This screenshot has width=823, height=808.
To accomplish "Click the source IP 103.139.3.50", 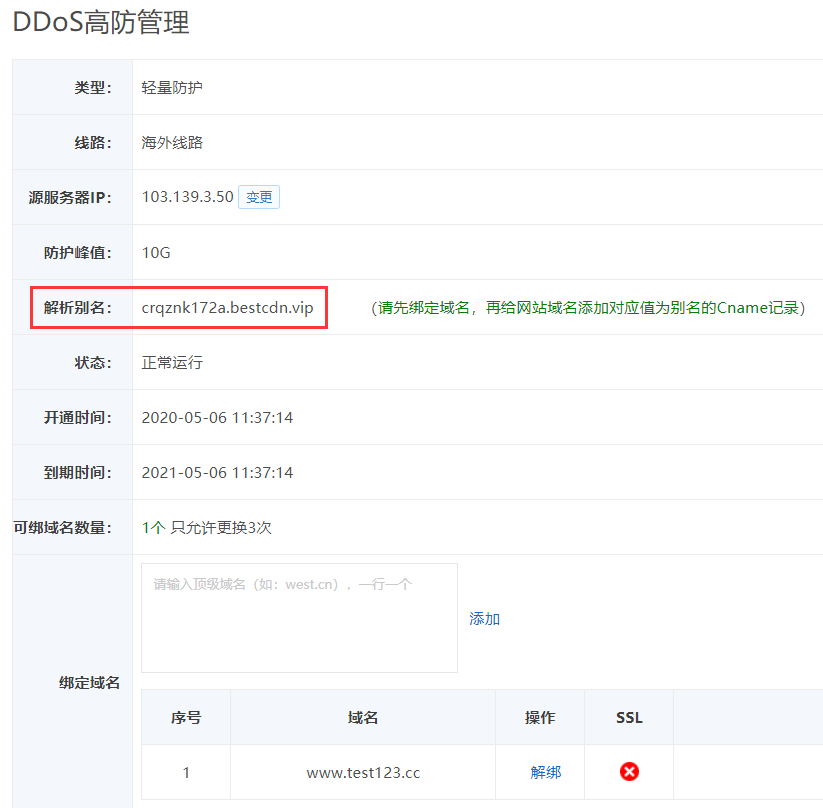I will coord(187,197).
